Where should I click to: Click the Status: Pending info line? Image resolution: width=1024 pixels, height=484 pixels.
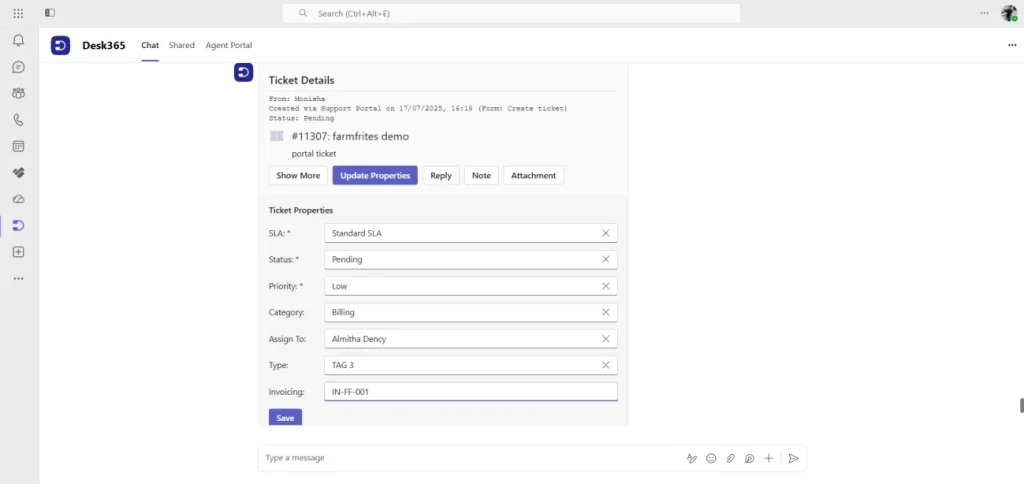click(x=302, y=118)
